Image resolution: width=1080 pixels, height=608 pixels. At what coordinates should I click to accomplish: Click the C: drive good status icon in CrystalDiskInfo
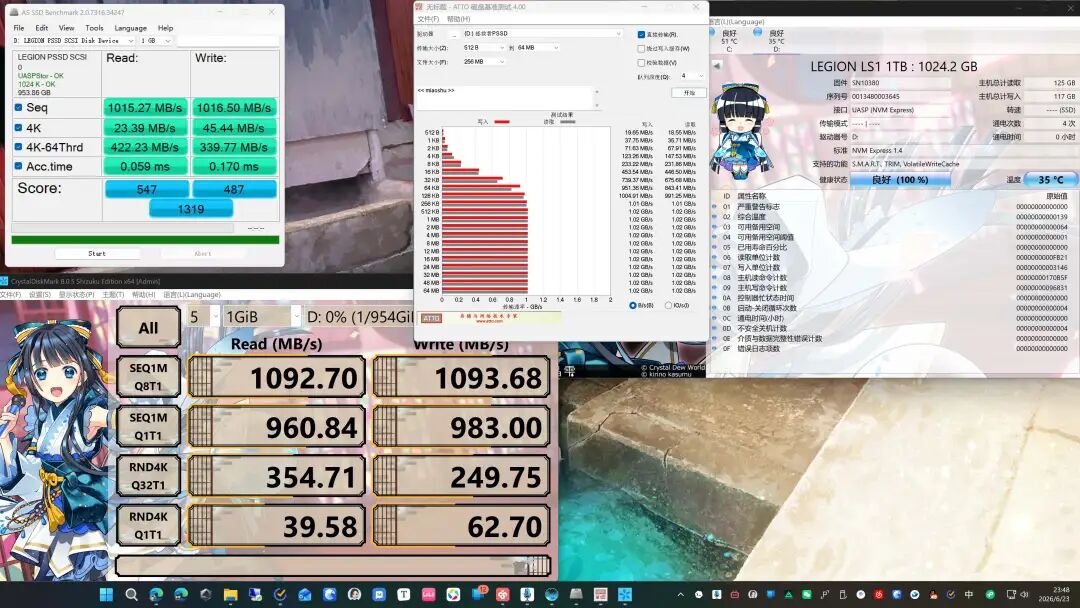712,32
